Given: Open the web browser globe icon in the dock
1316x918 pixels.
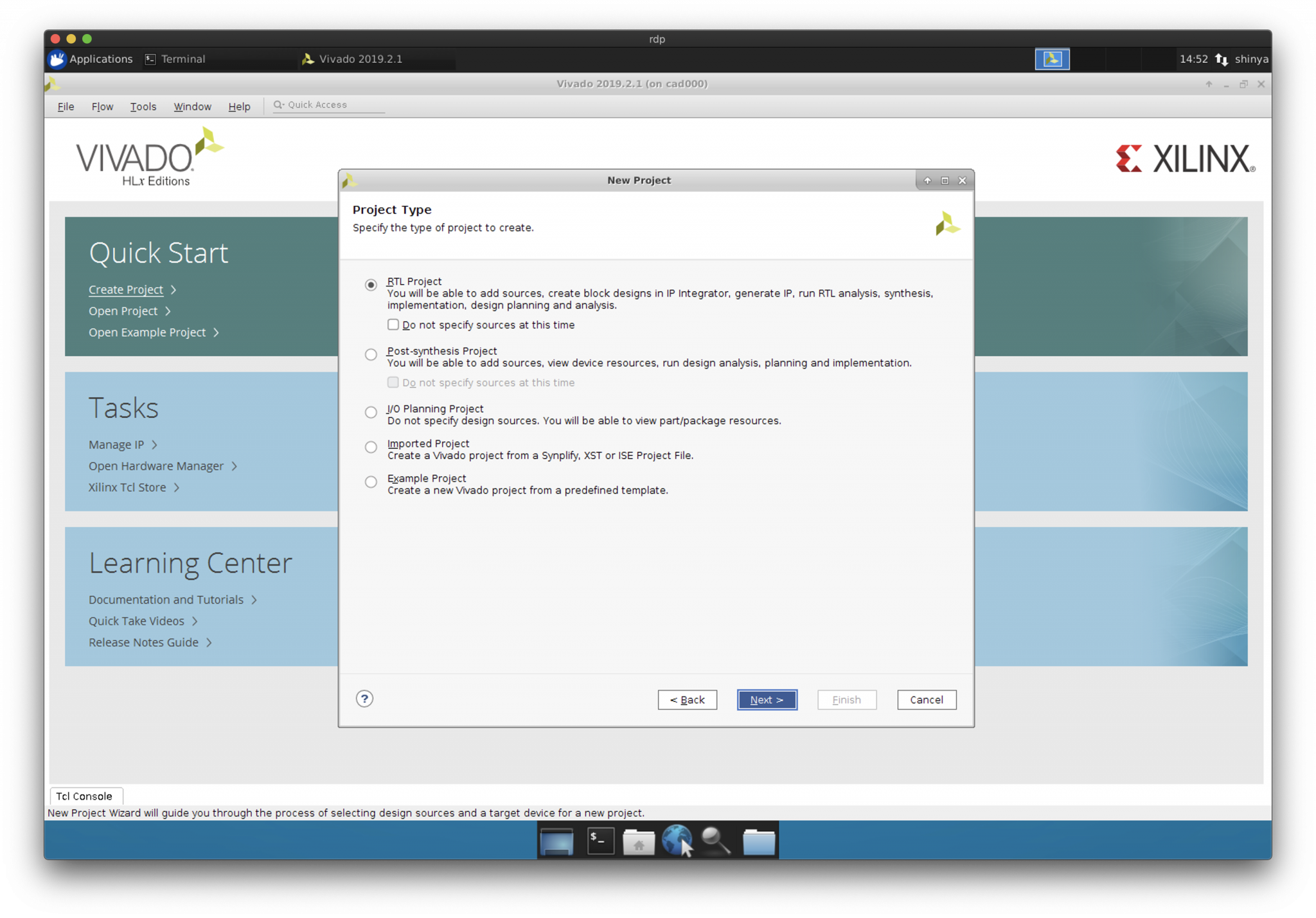Looking at the screenshot, I should (676, 840).
